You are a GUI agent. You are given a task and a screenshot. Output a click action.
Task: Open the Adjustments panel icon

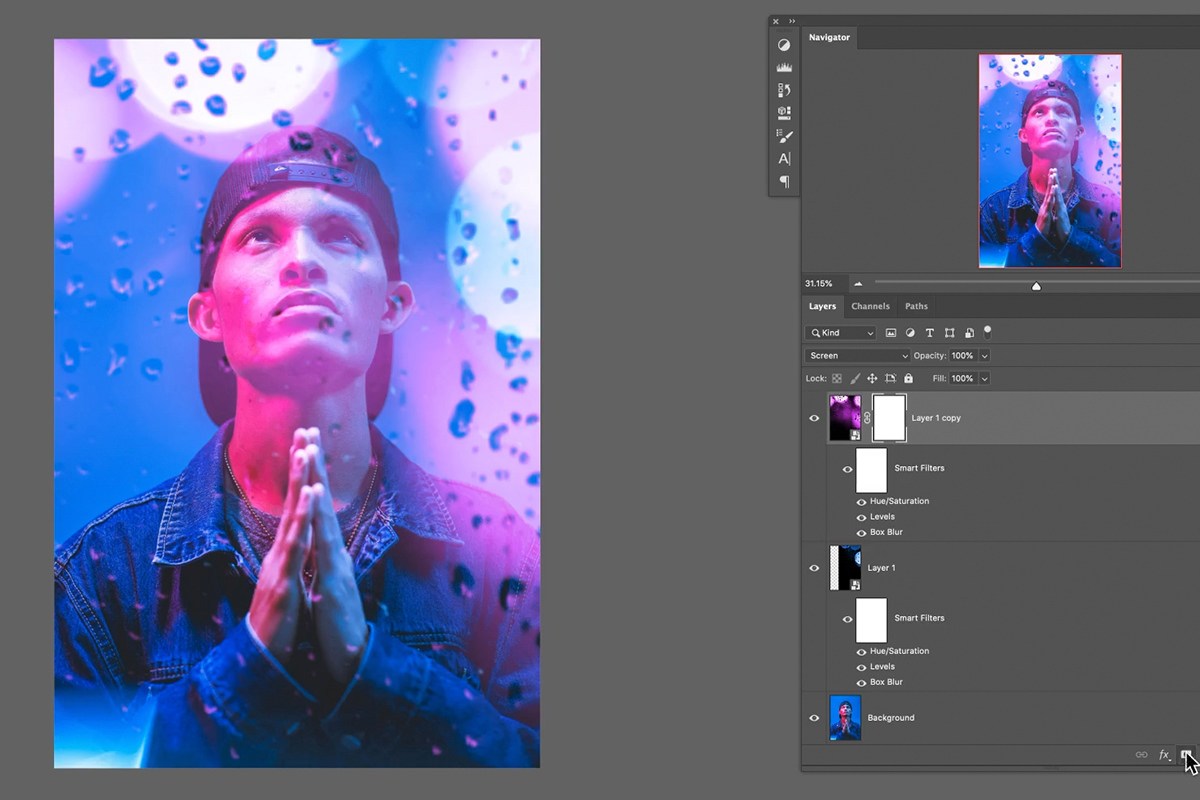[784, 45]
